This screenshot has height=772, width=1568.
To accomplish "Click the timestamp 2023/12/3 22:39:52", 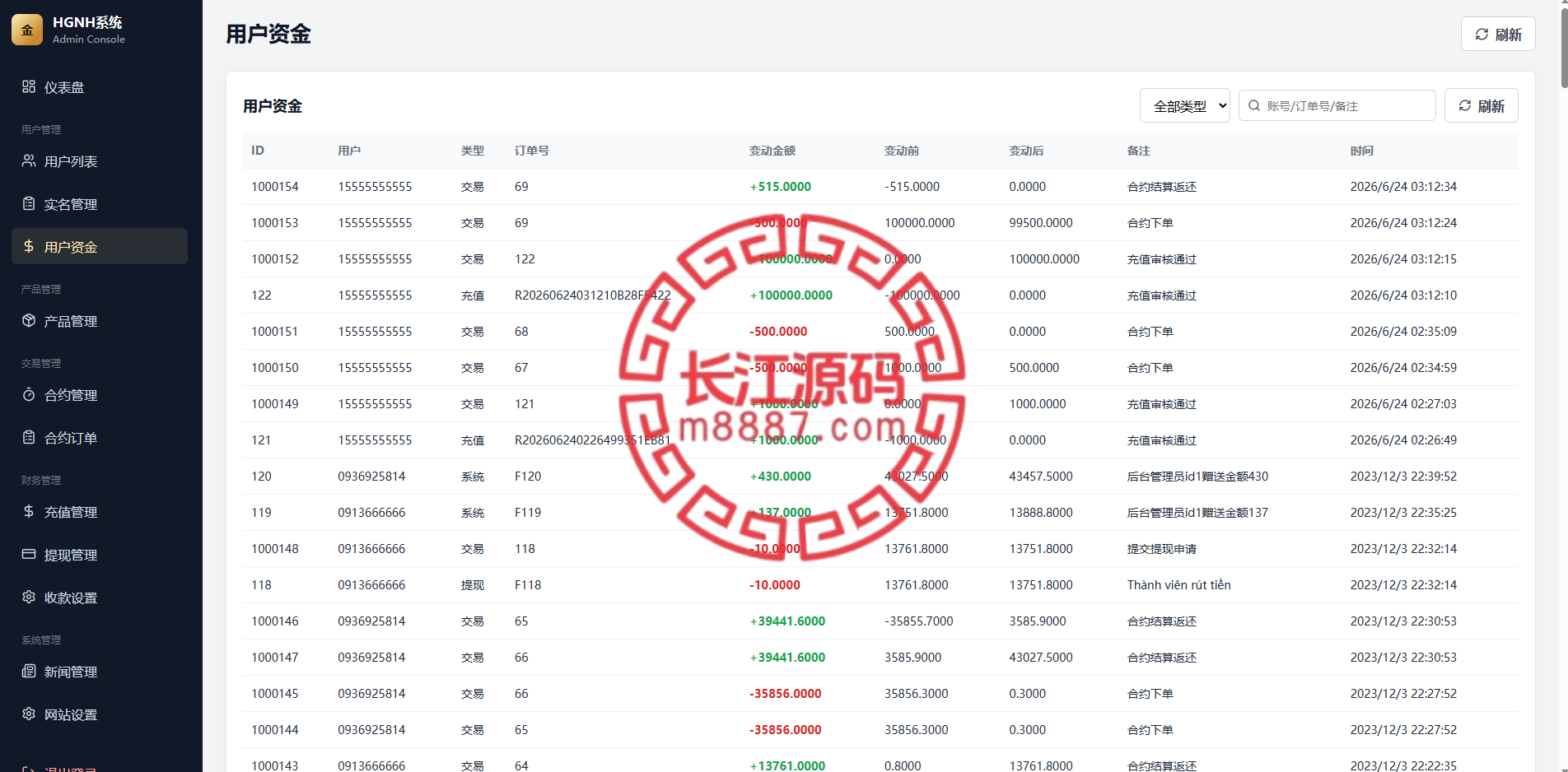I will point(1403,477).
